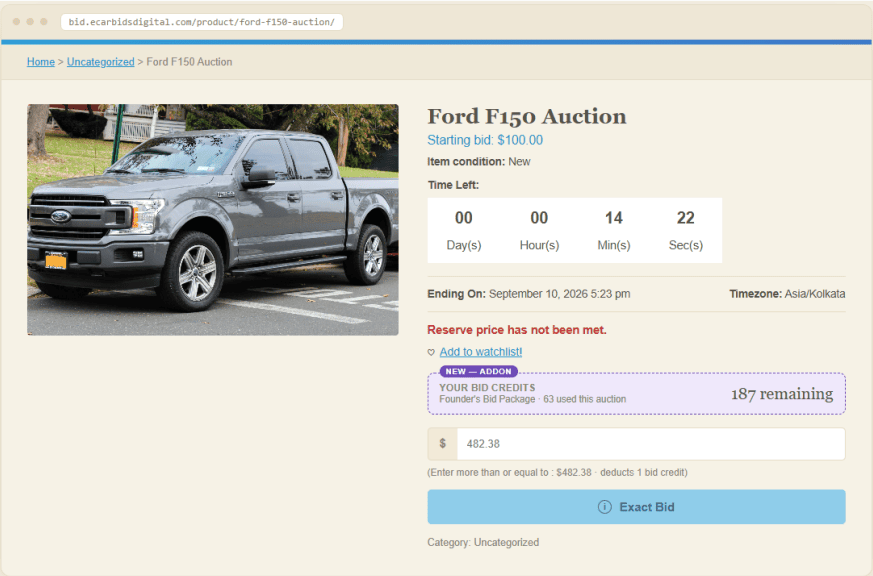Click the Add to watchlist! link

(x=481, y=352)
